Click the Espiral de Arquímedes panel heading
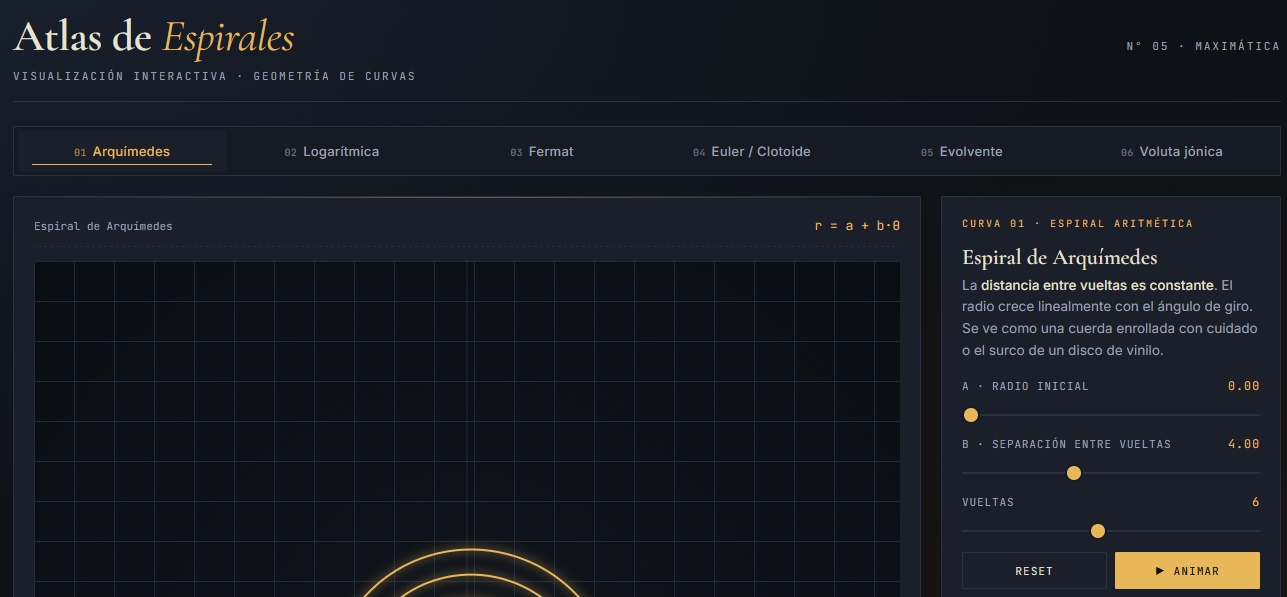 click(x=1060, y=258)
